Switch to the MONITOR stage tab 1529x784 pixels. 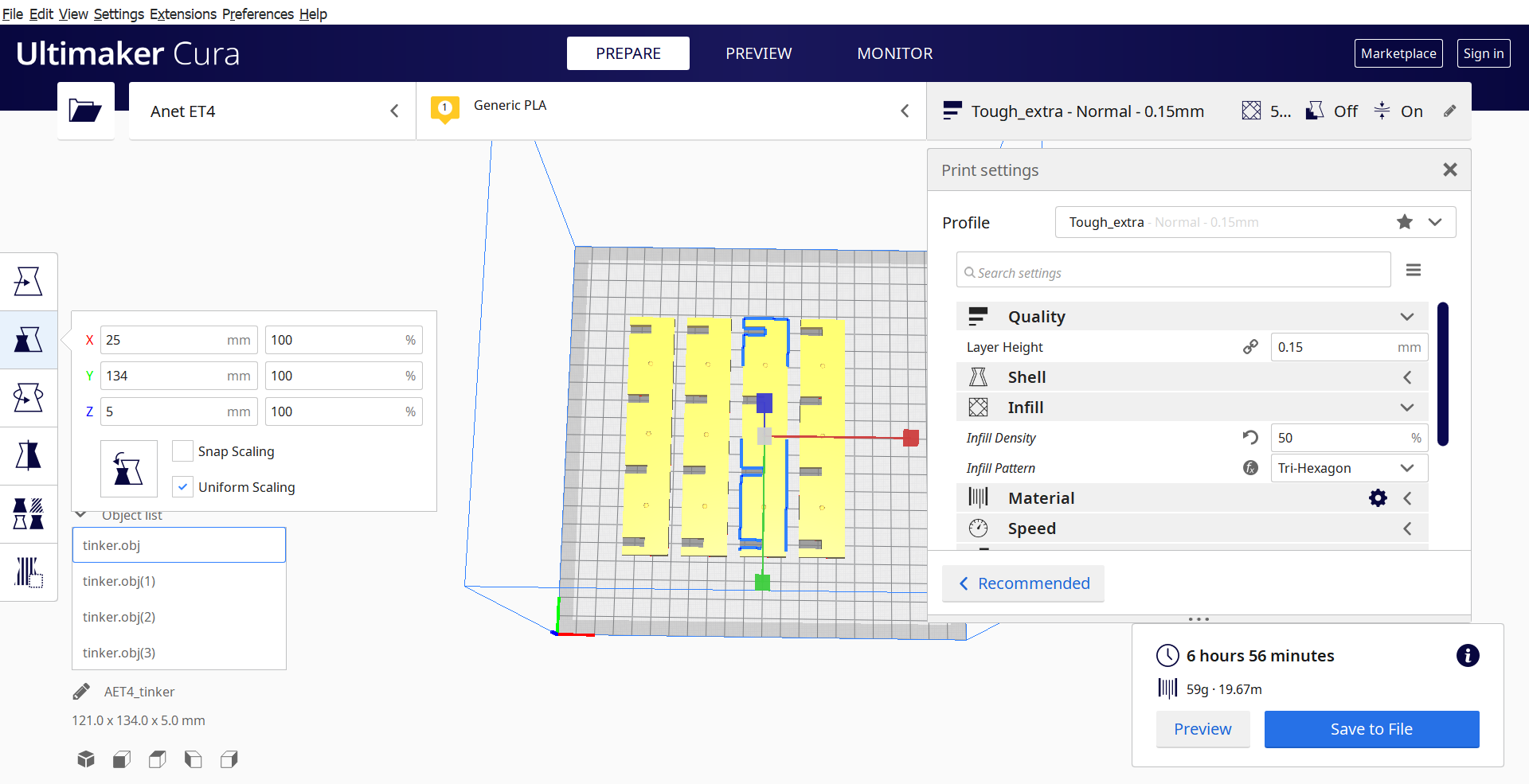coord(895,53)
